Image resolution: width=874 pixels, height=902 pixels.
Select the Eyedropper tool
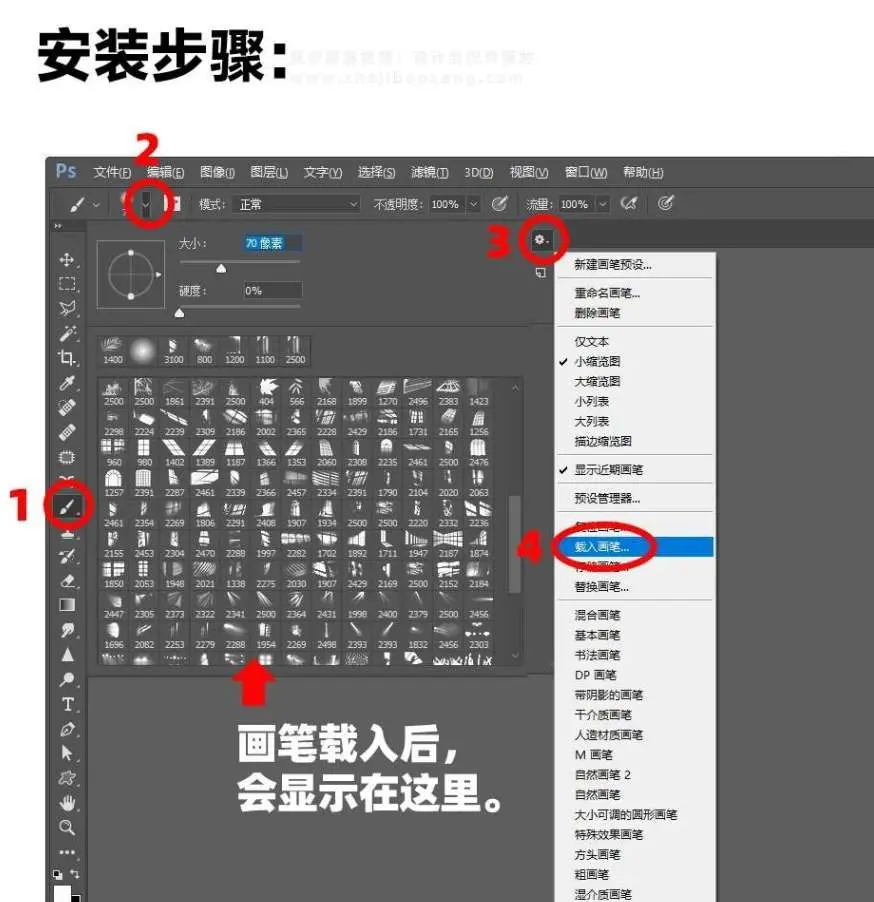[65, 376]
